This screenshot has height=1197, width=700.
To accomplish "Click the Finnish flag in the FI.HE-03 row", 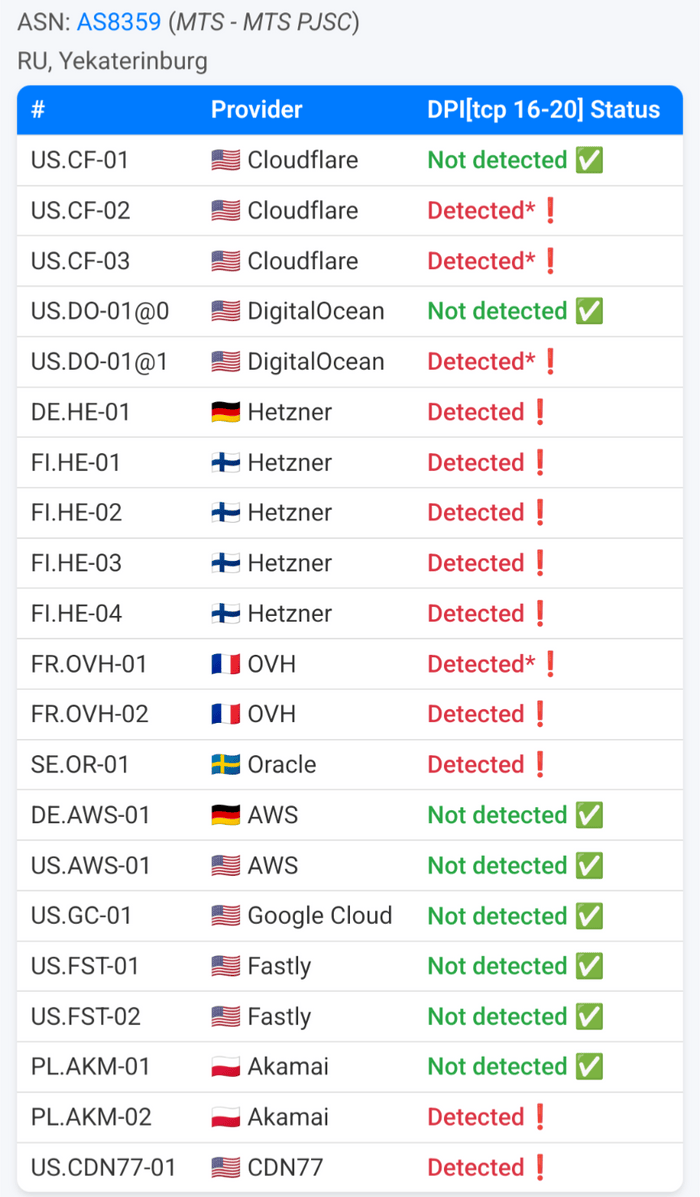I will tap(225, 563).
